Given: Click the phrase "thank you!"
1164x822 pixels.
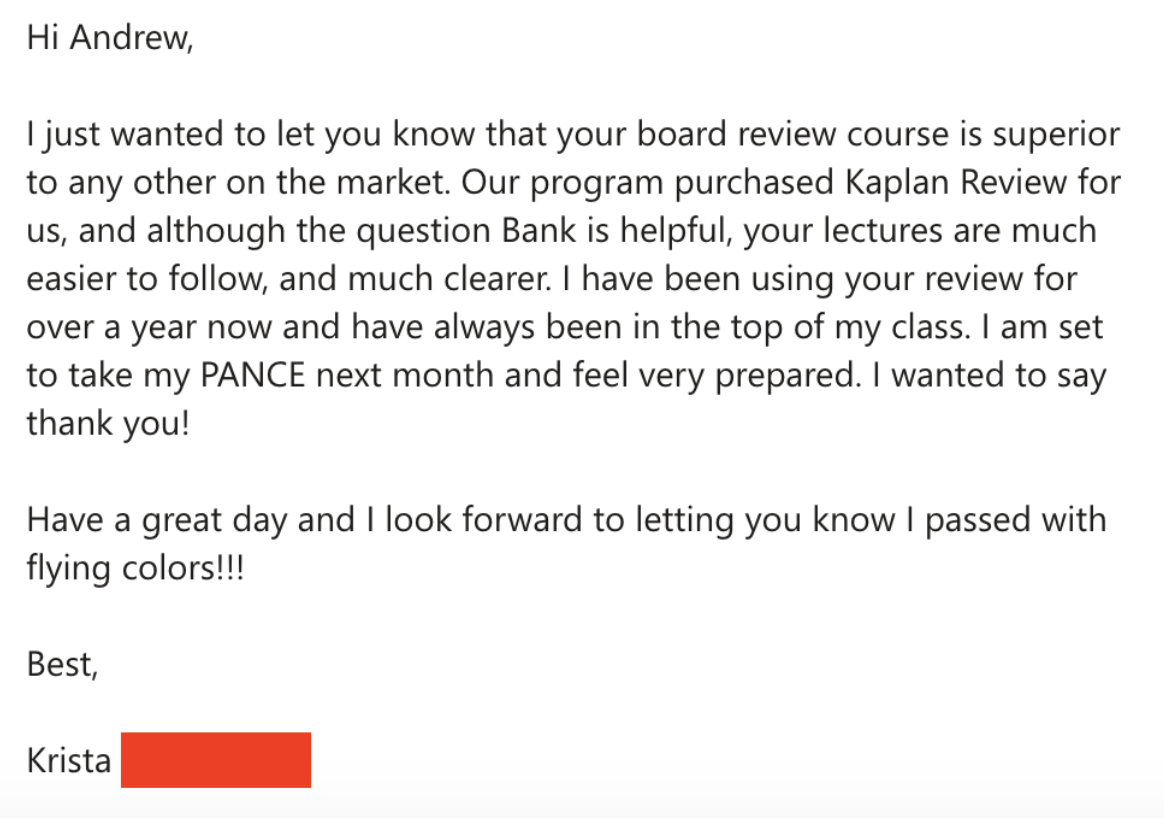Looking at the screenshot, I should (x=108, y=423).
